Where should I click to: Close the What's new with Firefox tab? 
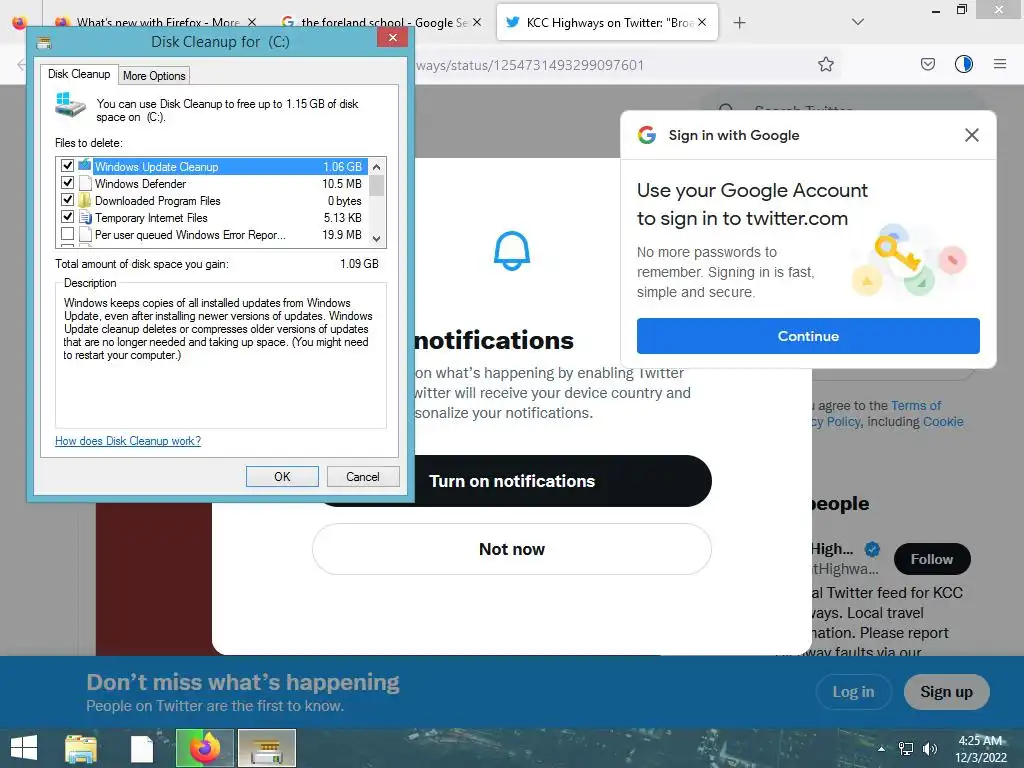click(252, 22)
